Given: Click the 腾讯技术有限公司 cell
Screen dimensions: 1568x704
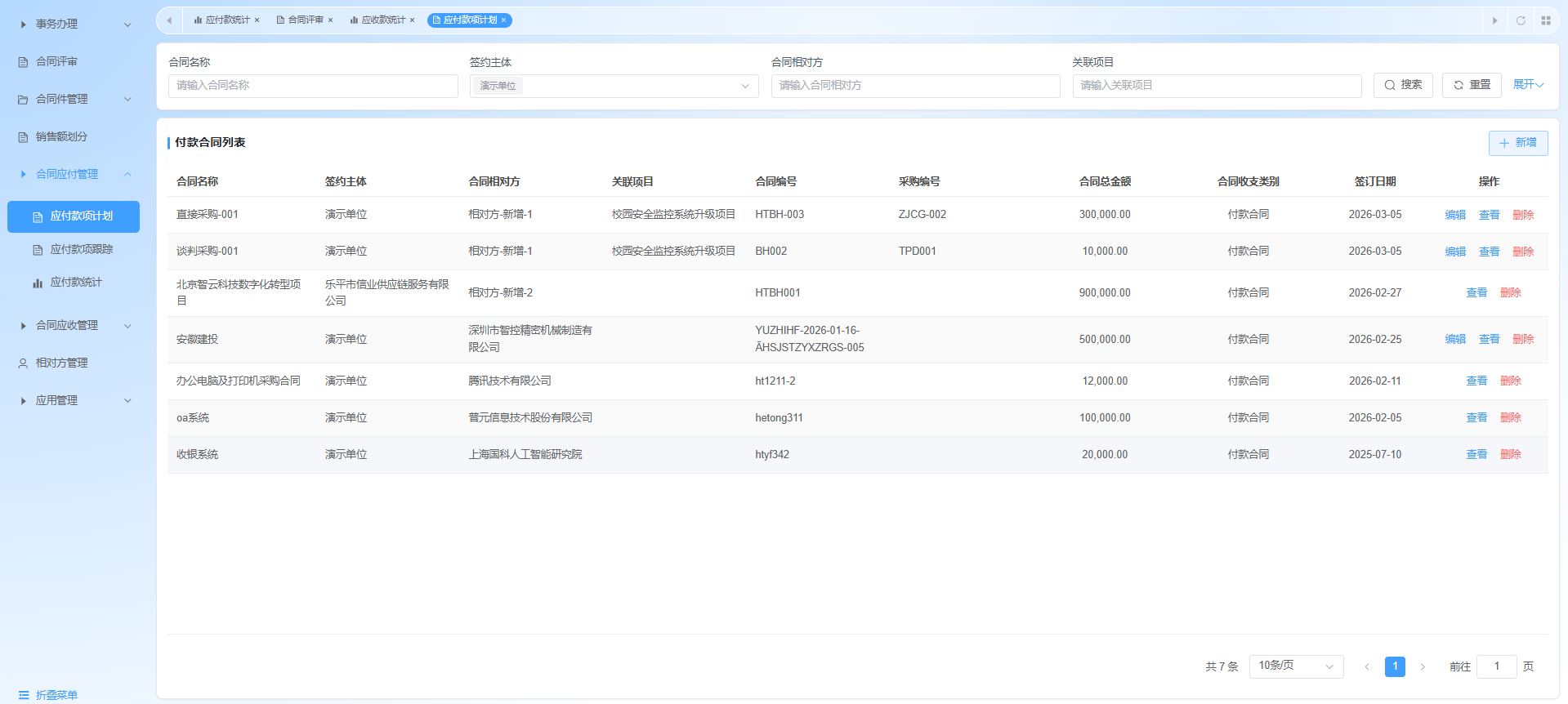Looking at the screenshot, I should click(510, 381).
